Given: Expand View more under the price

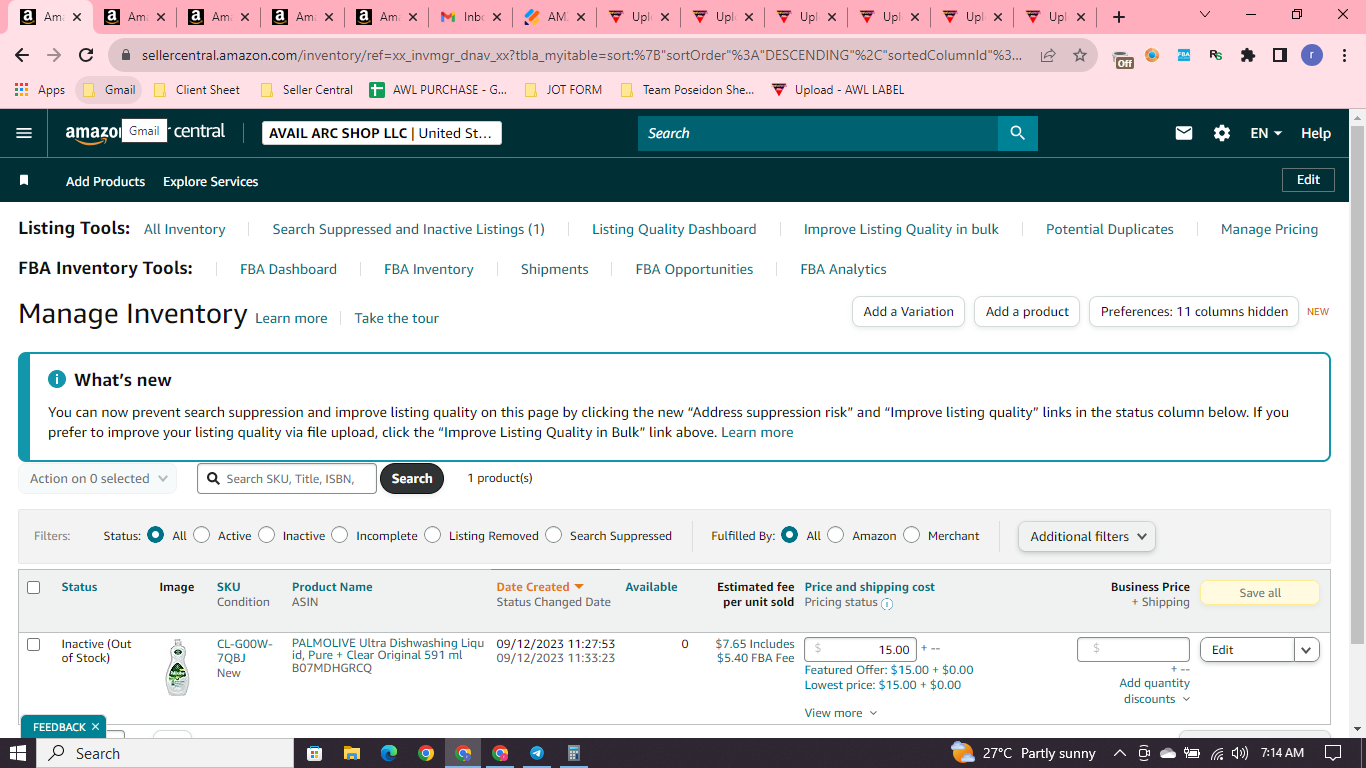Looking at the screenshot, I should tap(841, 713).
